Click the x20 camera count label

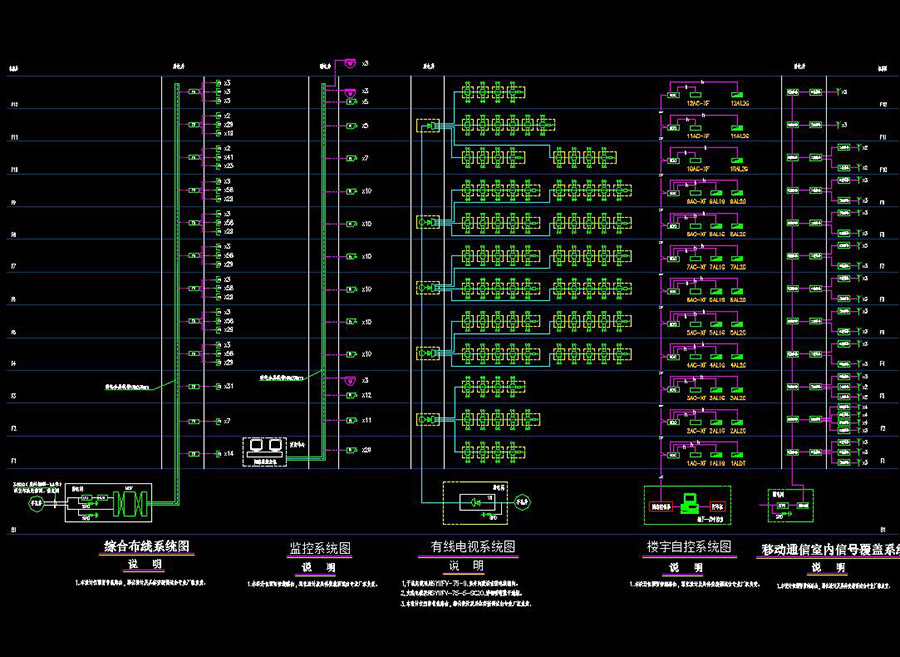click(x=367, y=450)
